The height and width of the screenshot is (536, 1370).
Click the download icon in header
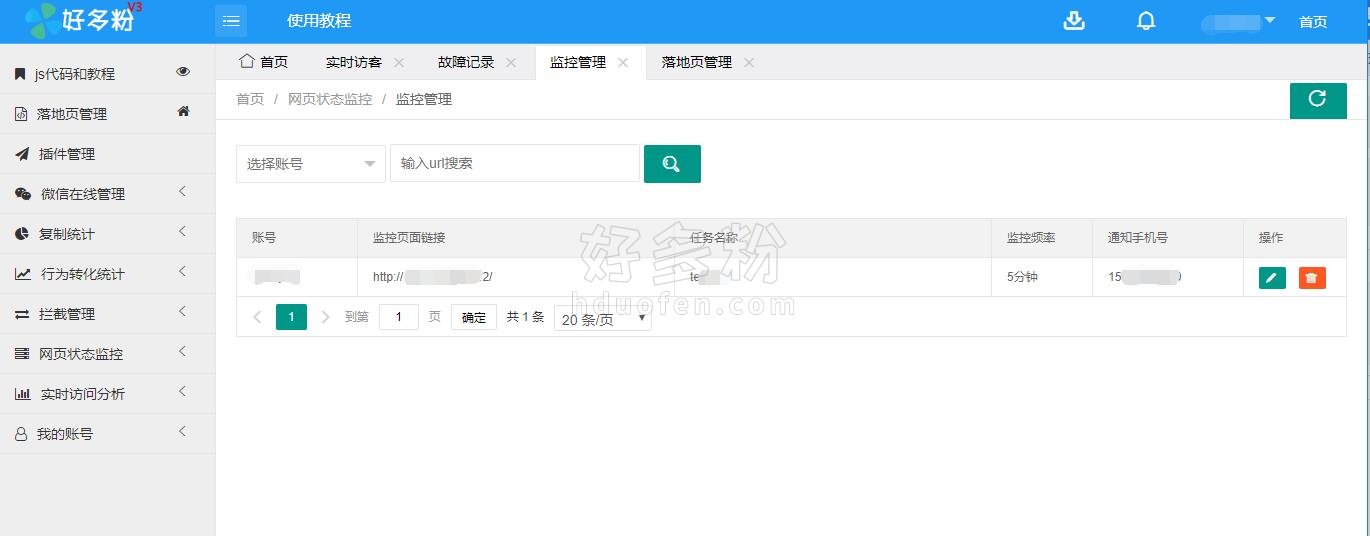[1074, 21]
